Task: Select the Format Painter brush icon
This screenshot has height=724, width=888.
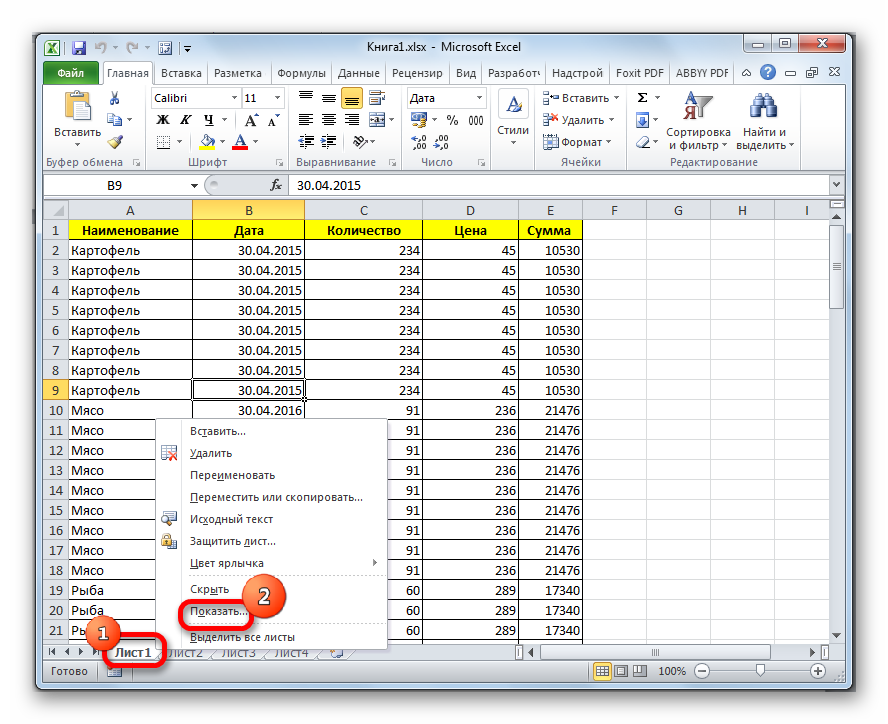Action: tap(114, 142)
